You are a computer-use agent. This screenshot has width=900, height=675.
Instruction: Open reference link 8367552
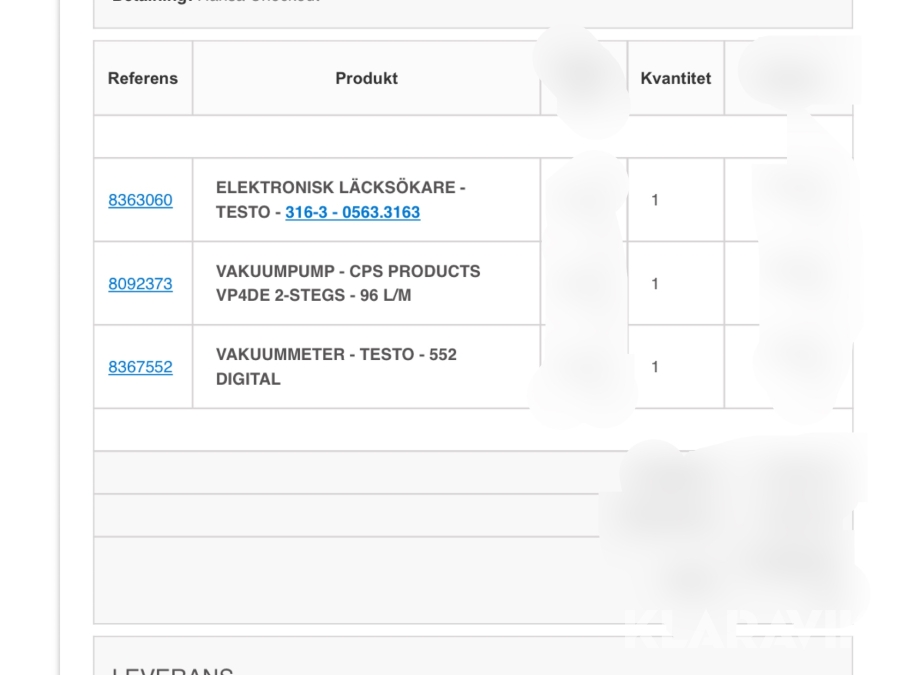pos(140,367)
